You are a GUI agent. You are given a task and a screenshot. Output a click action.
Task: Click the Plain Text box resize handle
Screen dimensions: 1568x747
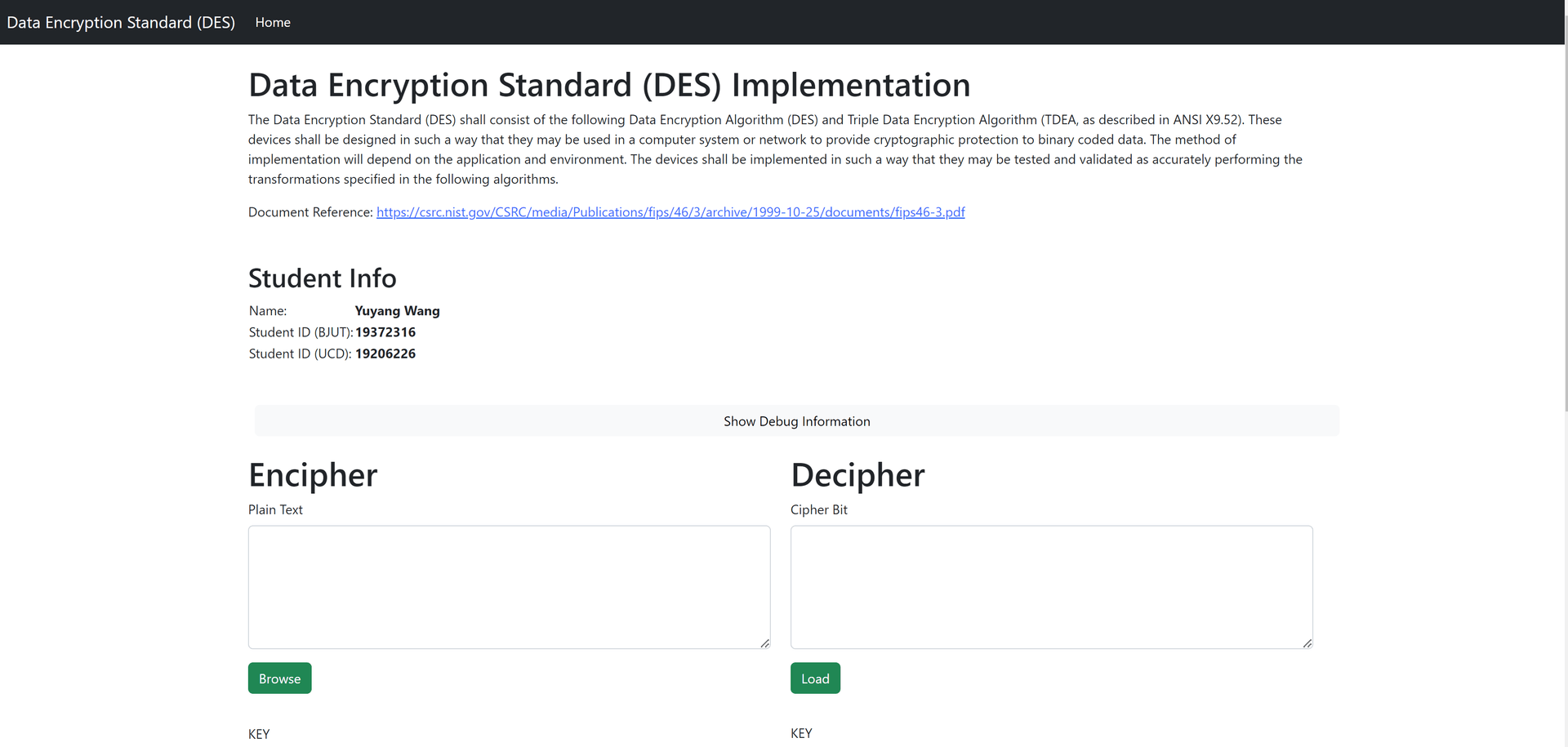coord(764,643)
